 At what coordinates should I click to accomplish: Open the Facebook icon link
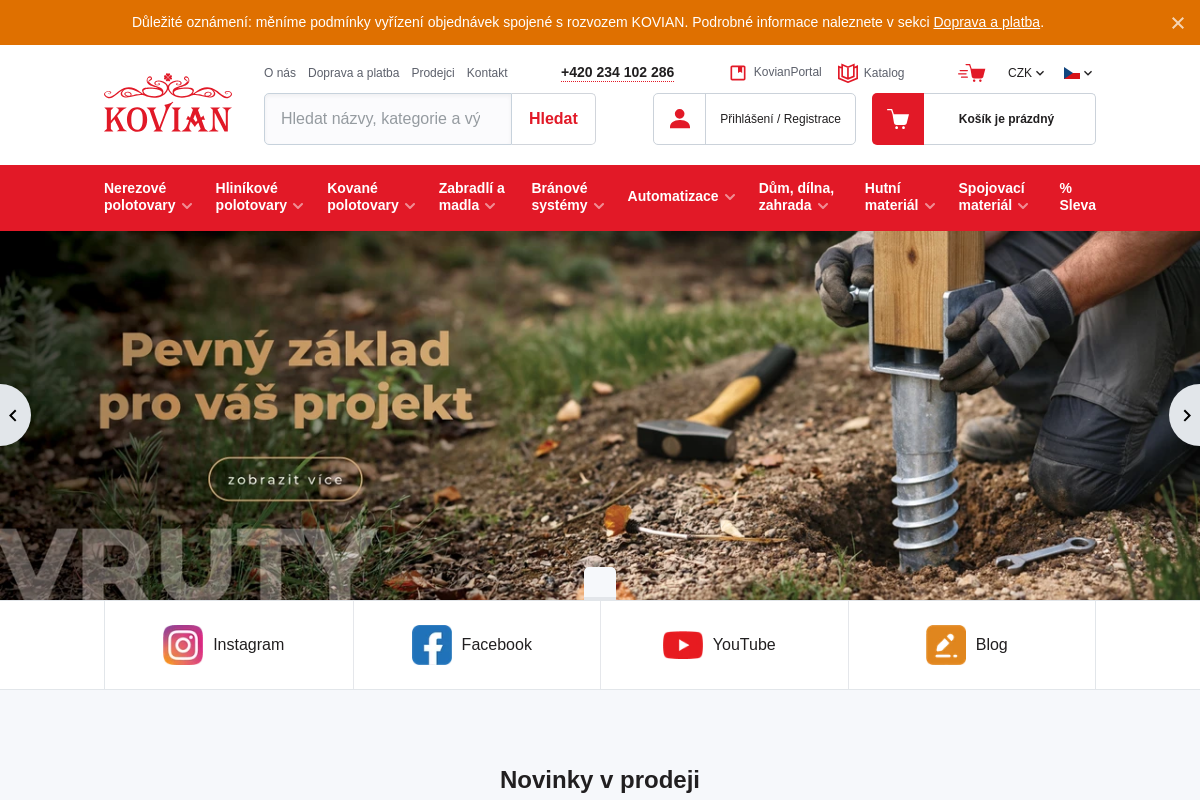pos(432,645)
